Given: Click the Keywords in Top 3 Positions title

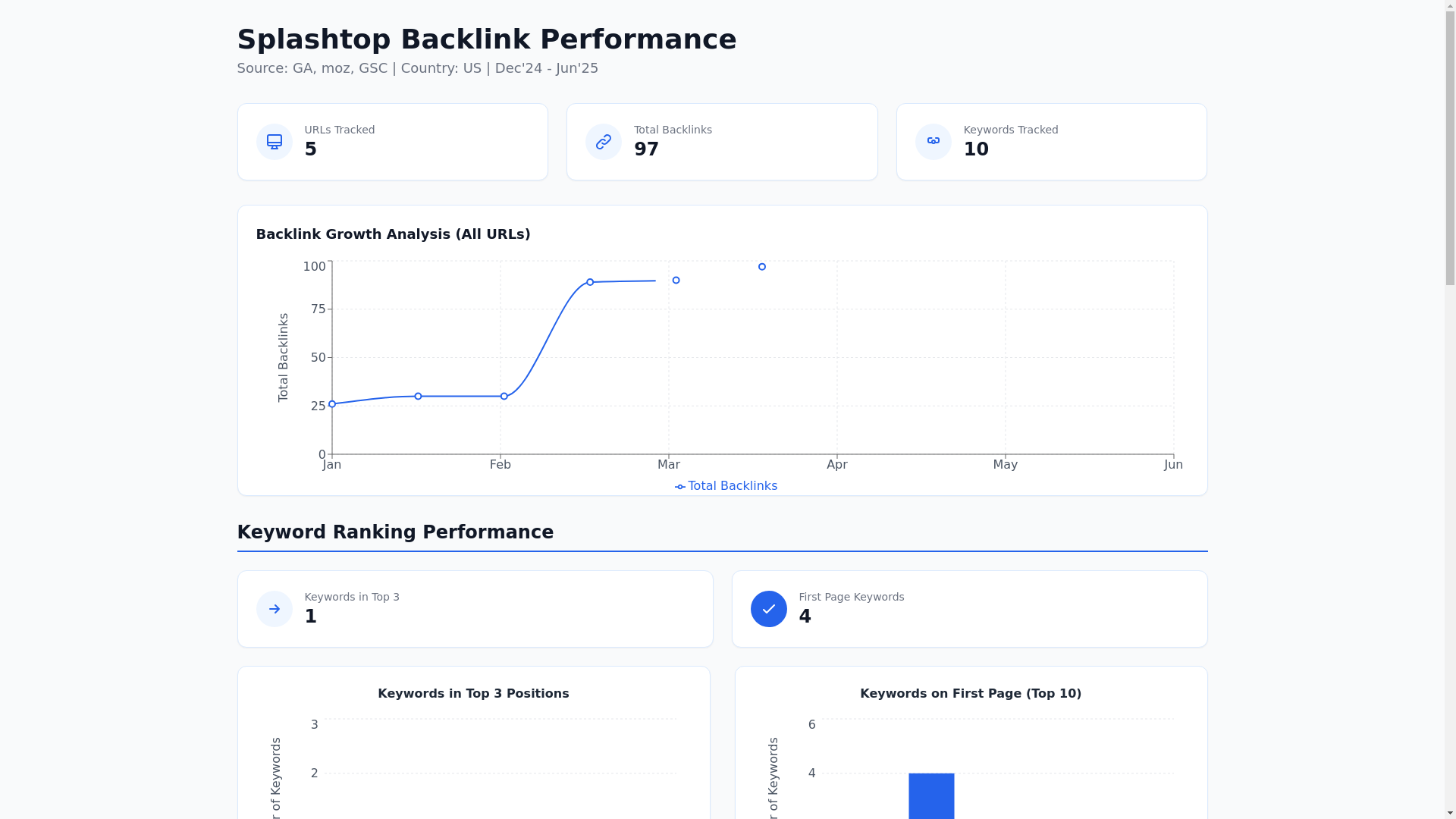Looking at the screenshot, I should tap(473, 694).
